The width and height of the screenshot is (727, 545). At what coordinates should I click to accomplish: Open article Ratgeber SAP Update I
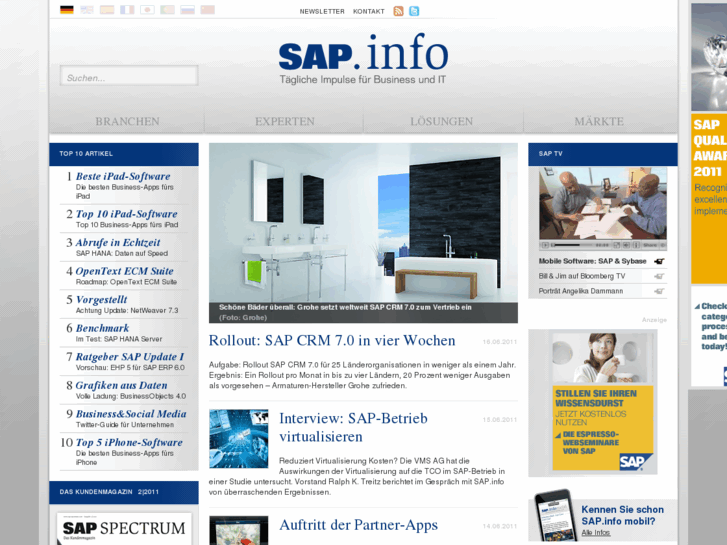[130, 357]
